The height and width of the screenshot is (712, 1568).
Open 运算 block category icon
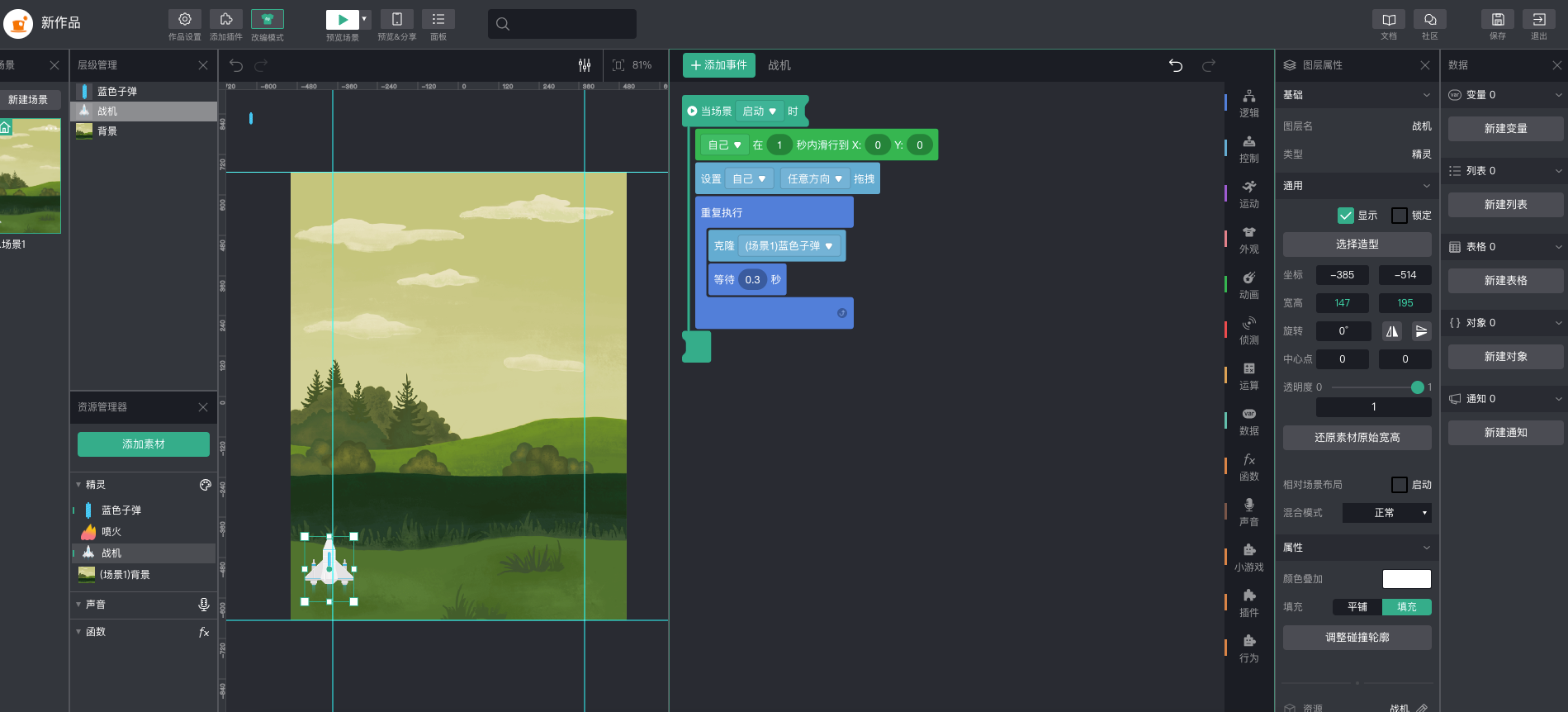pyautogui.click(x=1249, y=368)
